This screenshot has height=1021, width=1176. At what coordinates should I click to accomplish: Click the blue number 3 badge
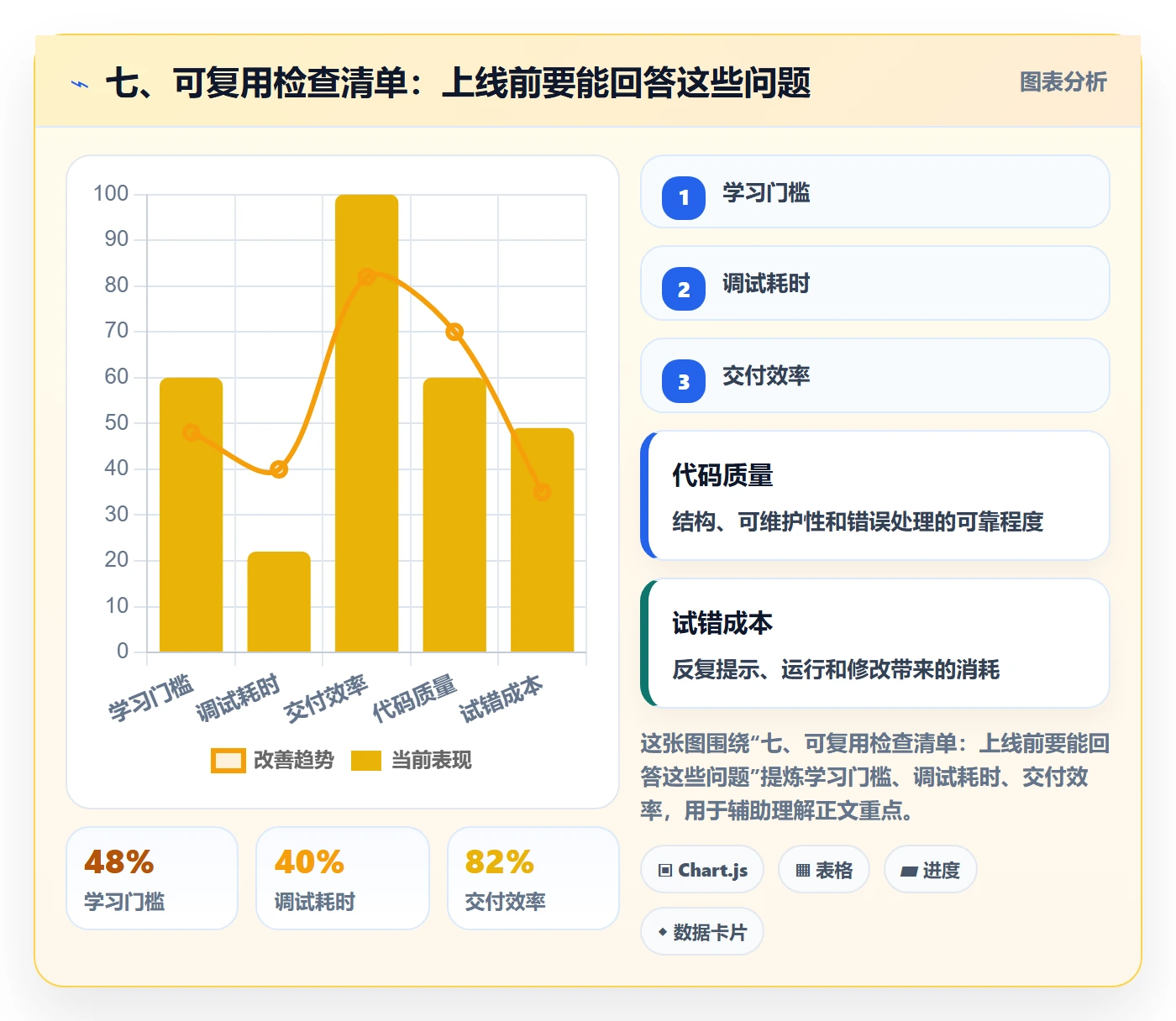pyautogui.click(x=684, y=381)
